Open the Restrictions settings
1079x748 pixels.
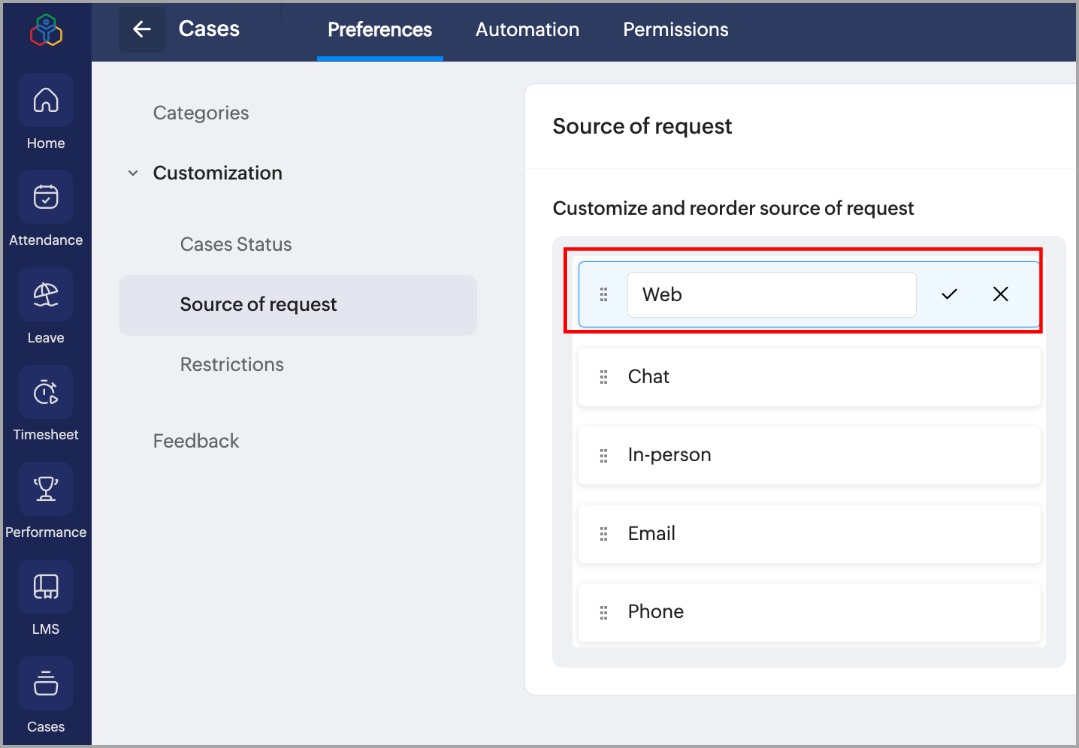(232, 364)
